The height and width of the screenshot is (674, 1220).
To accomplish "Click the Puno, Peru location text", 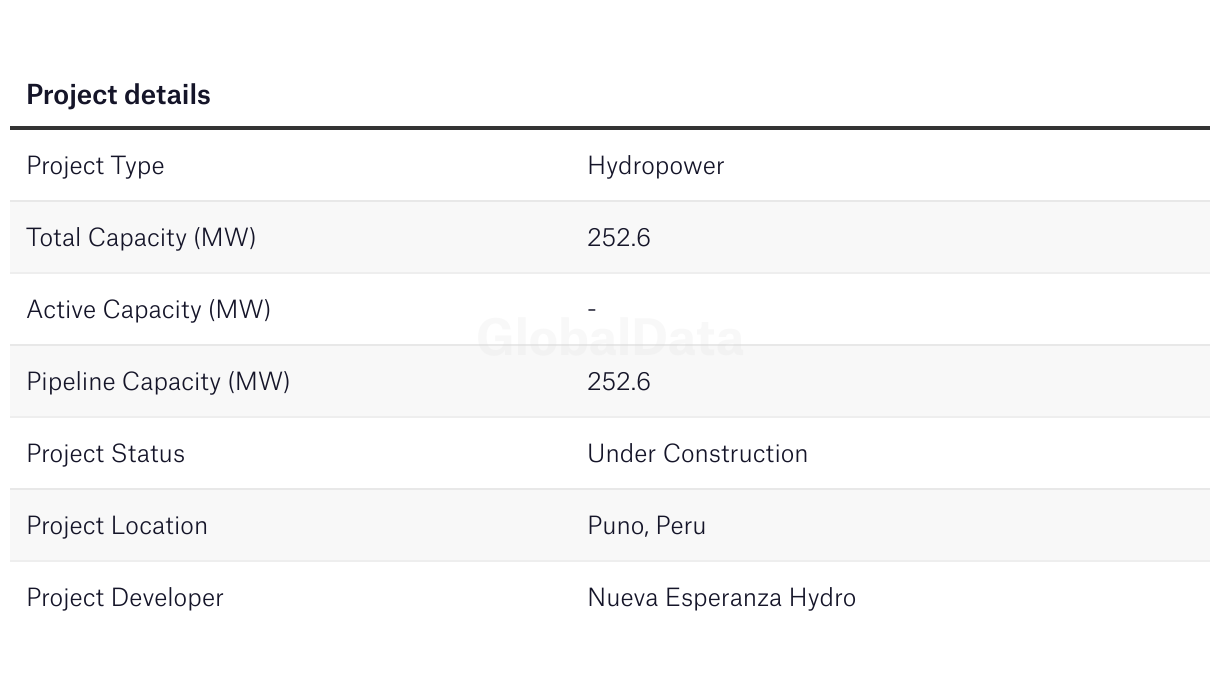I will pyautogui.click(x=647, y=526).
